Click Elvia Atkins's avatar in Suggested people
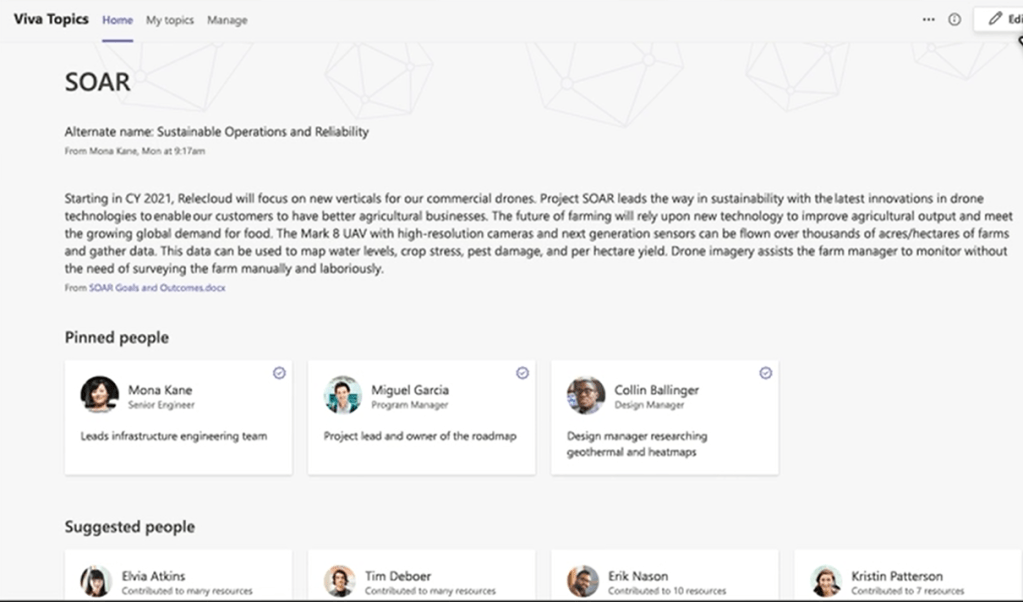Screen dimensions: 1023x602 coord(96,581)
